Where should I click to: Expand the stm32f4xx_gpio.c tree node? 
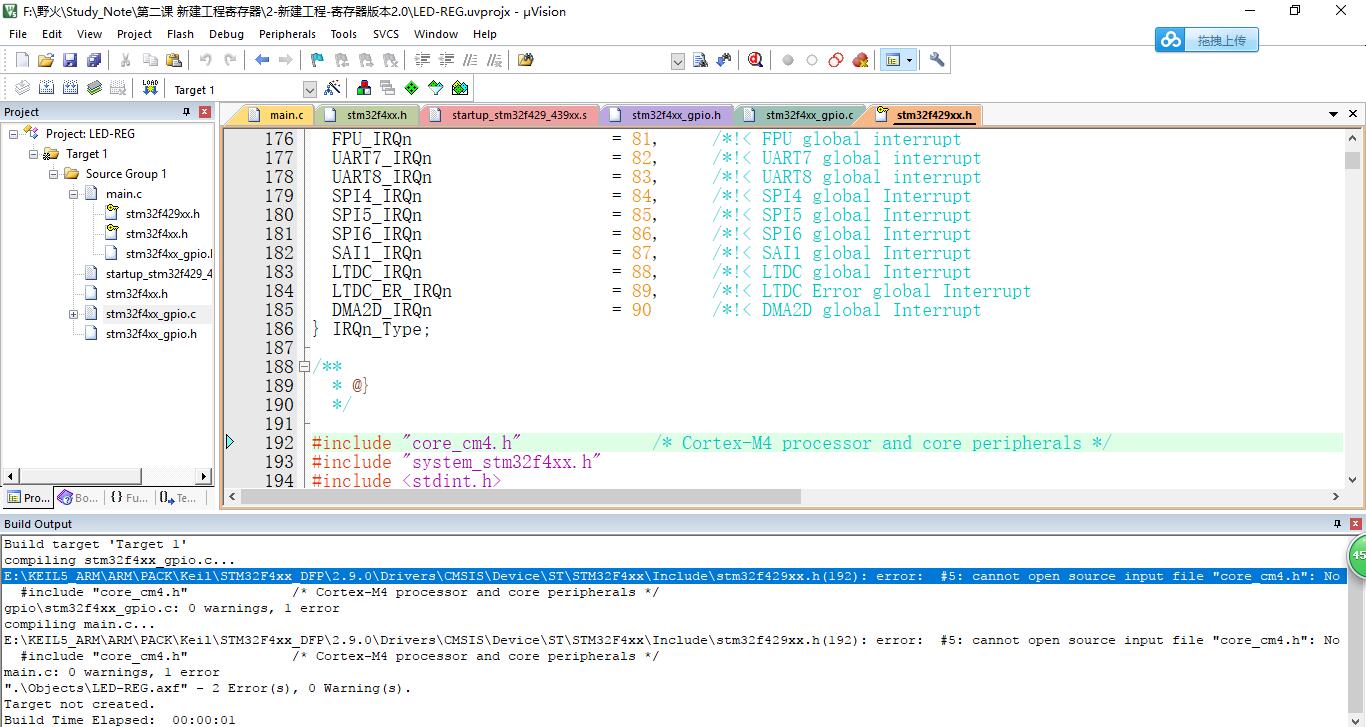pyautogui.click(x=73, y=314)
